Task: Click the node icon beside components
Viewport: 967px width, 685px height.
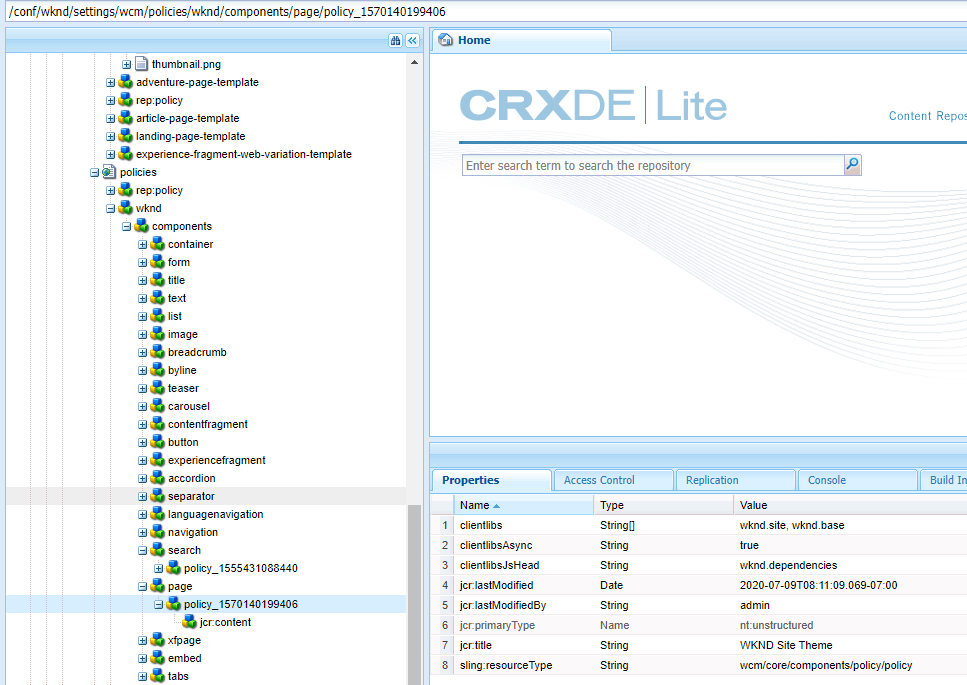Action: (141, 226)
